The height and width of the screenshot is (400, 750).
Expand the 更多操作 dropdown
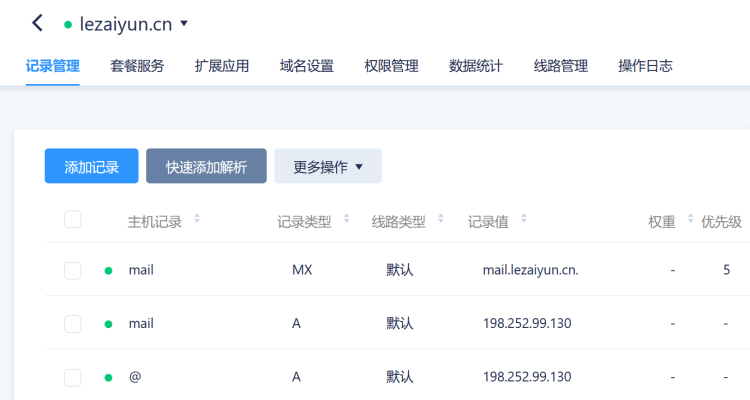pyautogui.click(x=328, y=166)
